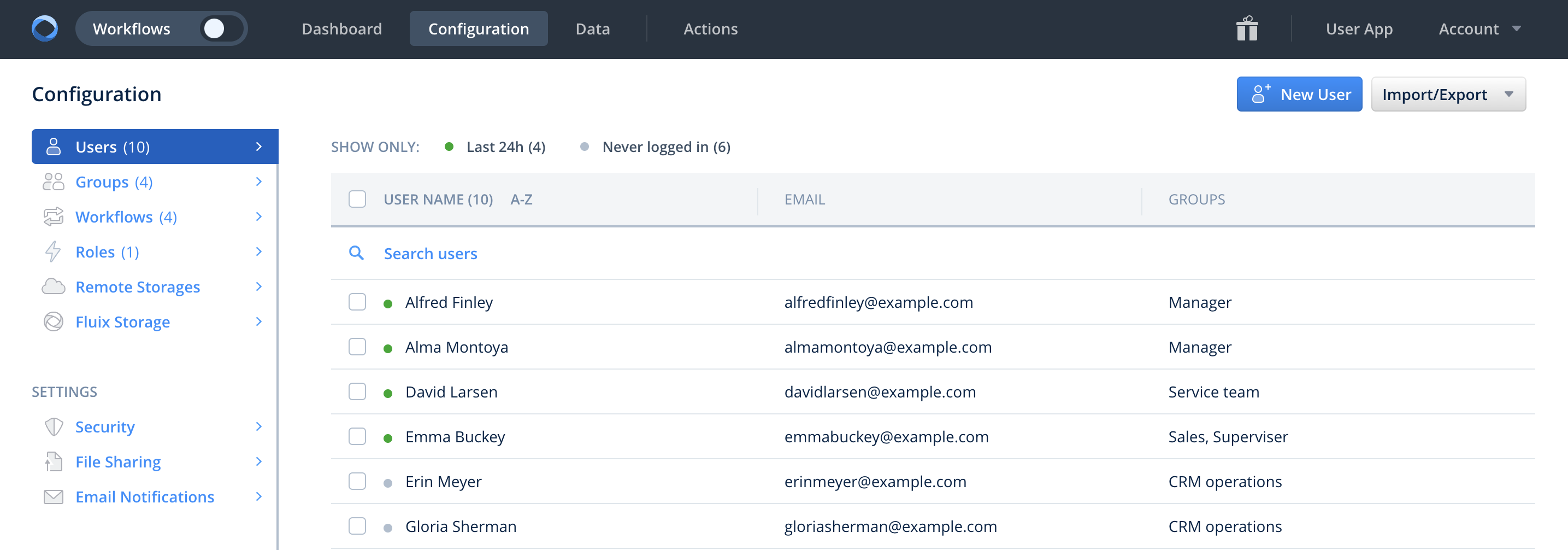
Task: Expand the File Sharing chevron
Action: click(259, 461)
